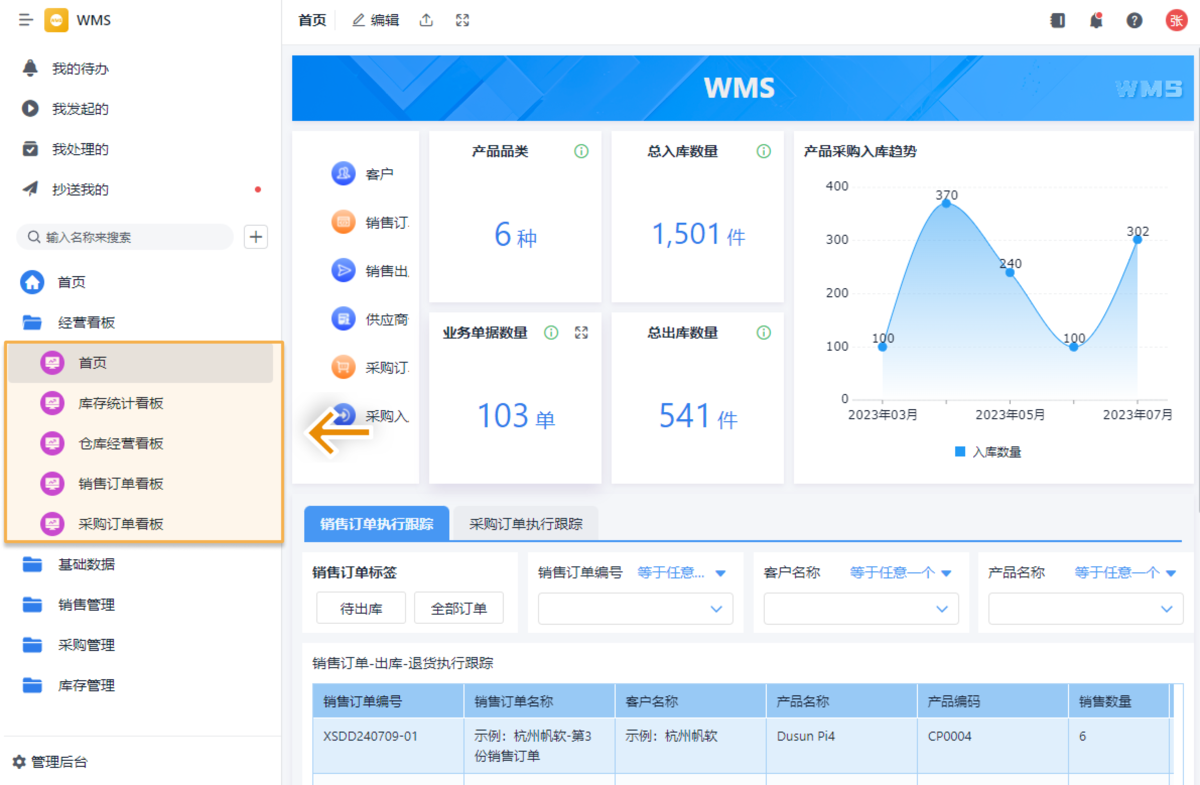Expand 业务单据数量 card with its fullscreen icon
The image size is (1200, 785).
(581, 333)
